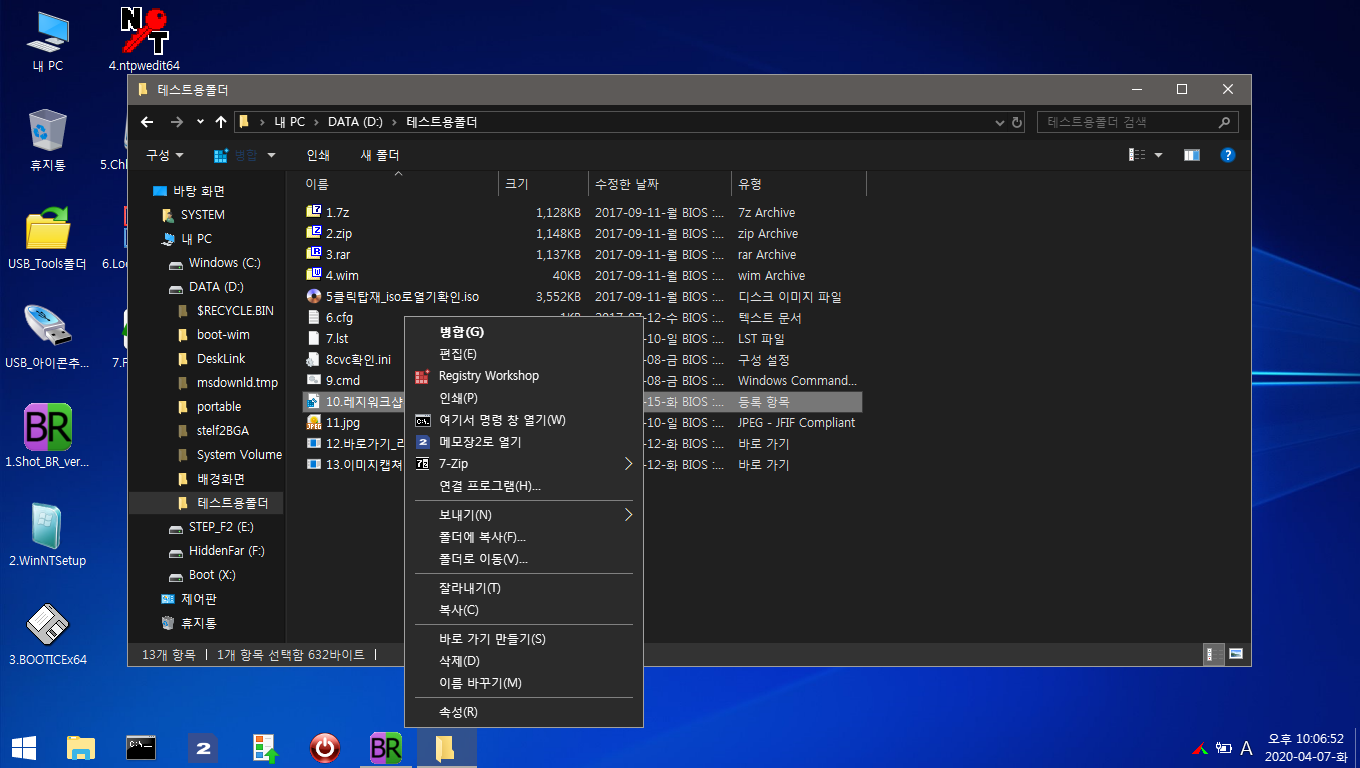The height and width of the screenshot is (768, 1360).
Task: Click the Registry Workshop context menu entry
Action: click(523, 376)
